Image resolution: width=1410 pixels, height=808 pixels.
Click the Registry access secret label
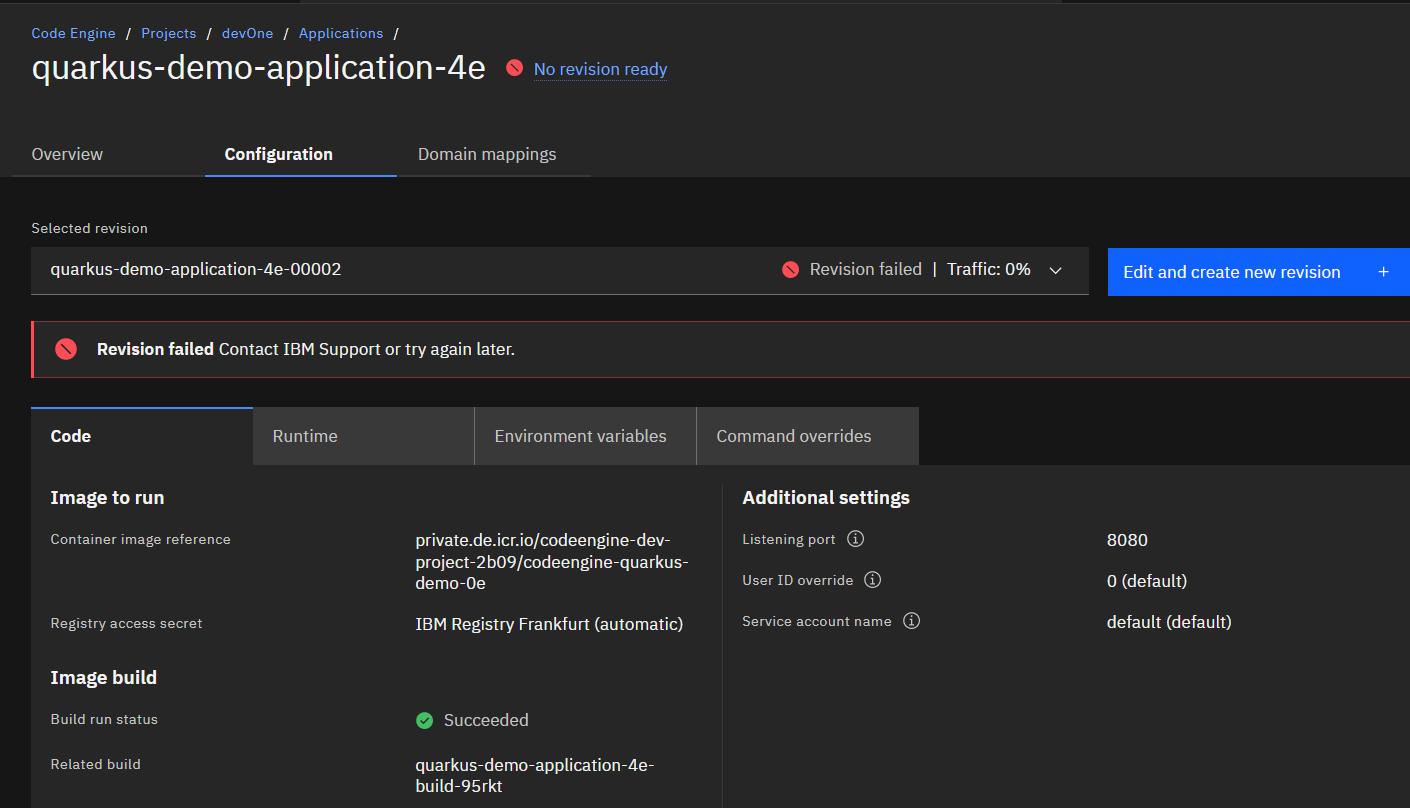tap(126, 623)
